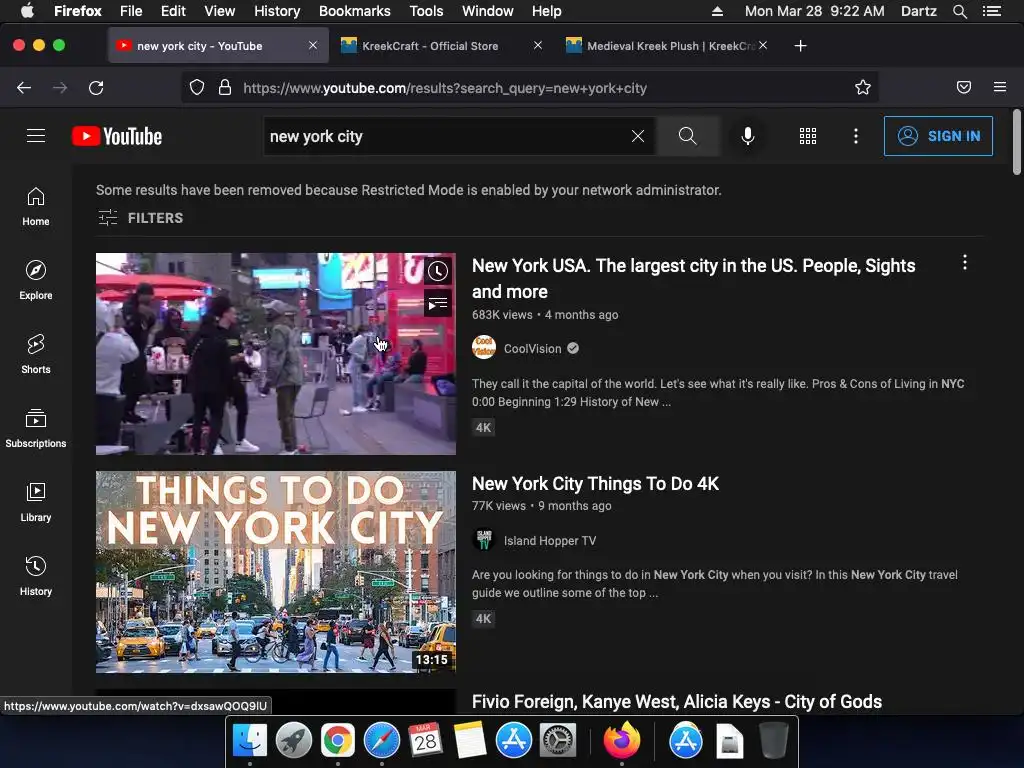Go to Home in sidebar
The image size is (1024, 768).
36,206
